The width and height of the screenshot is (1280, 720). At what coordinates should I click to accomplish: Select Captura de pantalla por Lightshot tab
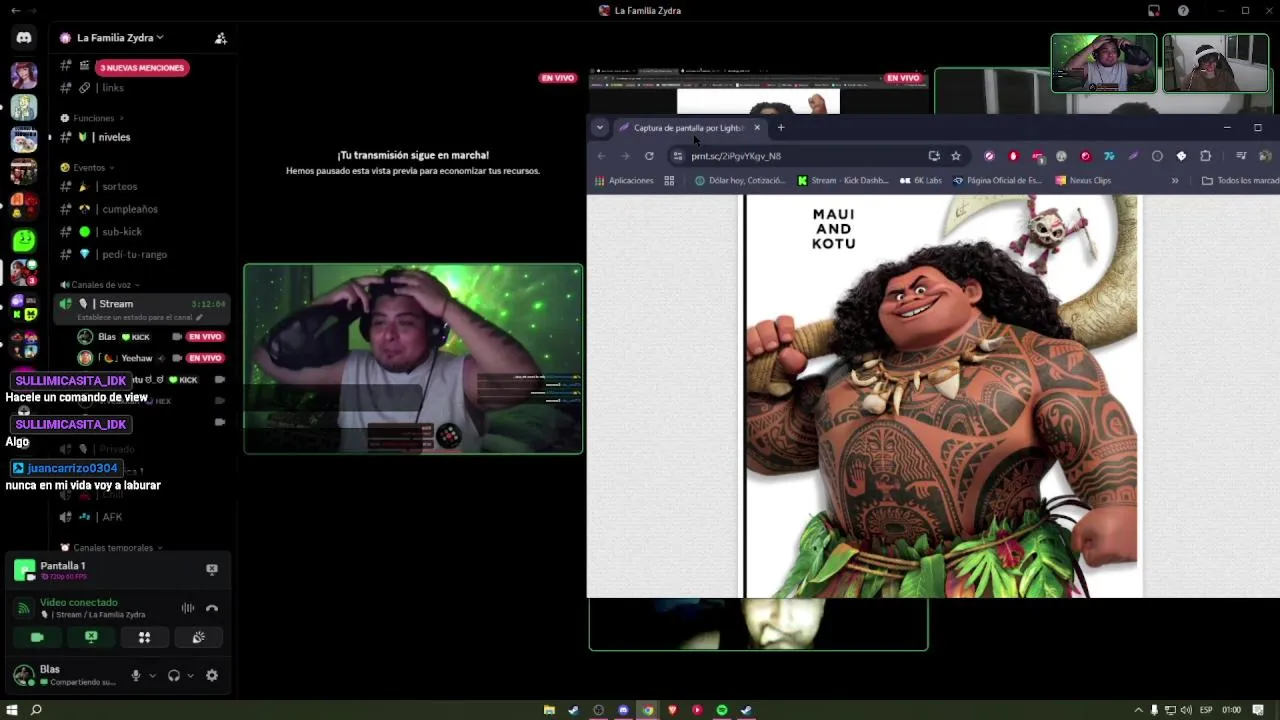click(x=688, y=128)
